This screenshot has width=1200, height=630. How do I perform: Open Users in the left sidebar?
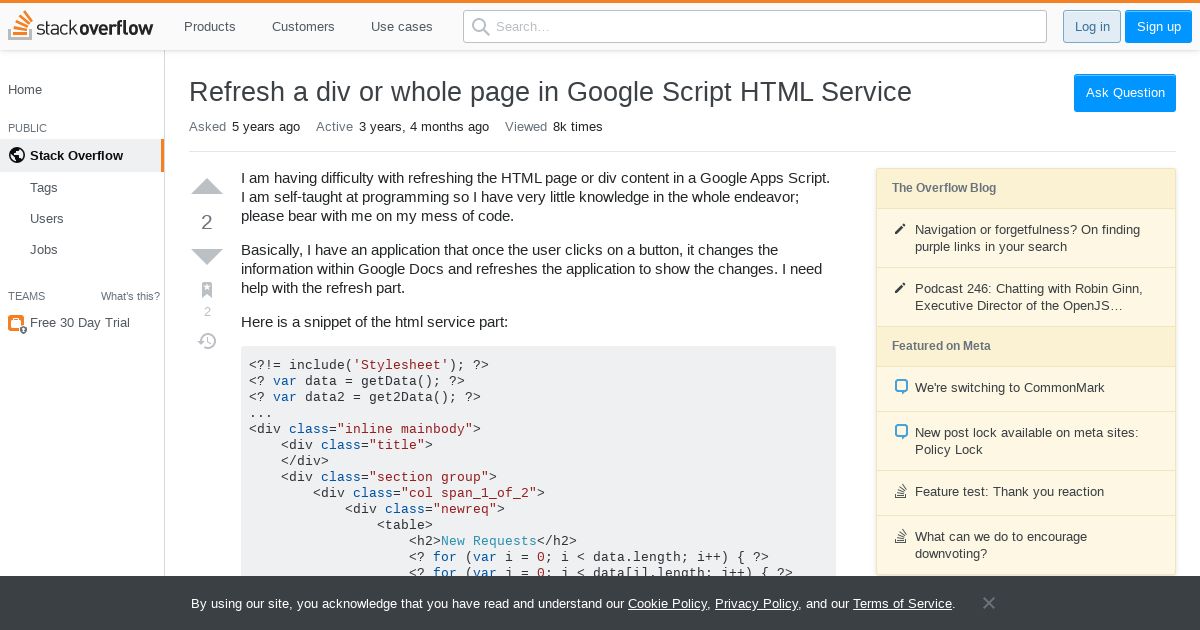pos(47,218)
